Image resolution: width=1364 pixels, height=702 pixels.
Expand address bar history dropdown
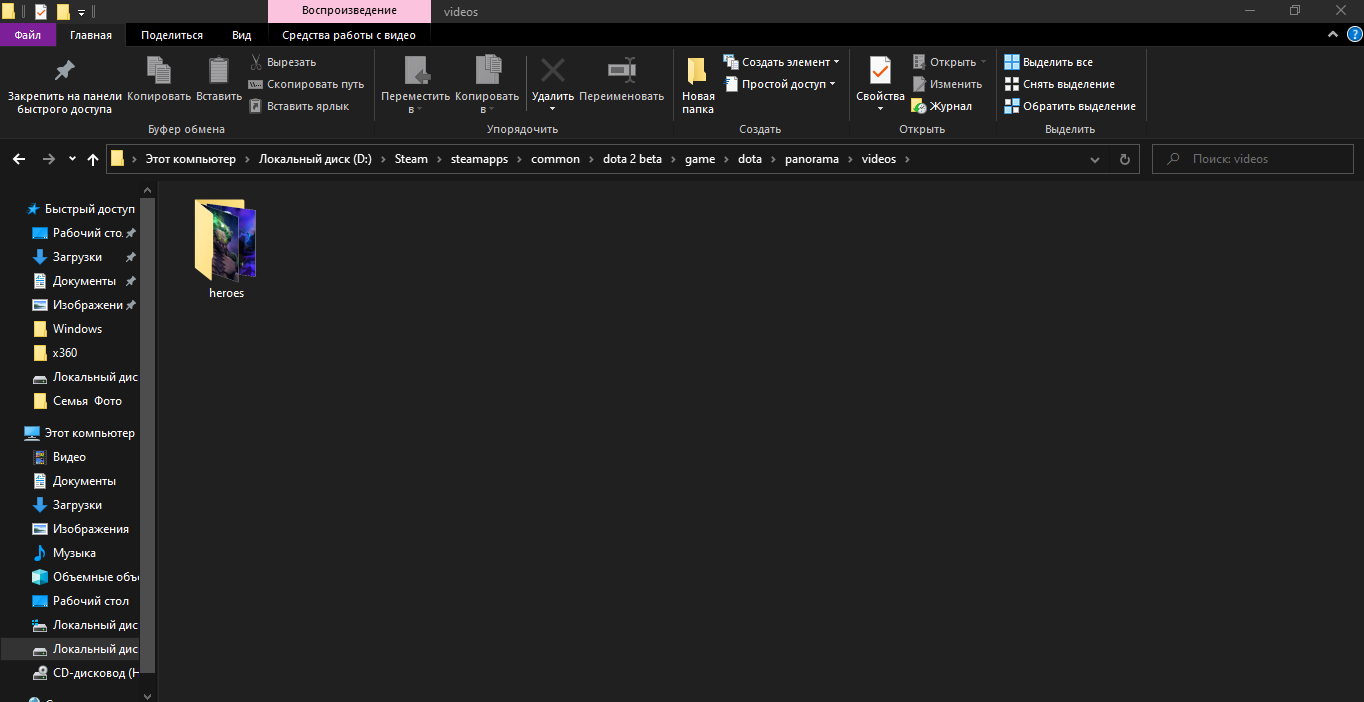tap(1096, 159)
